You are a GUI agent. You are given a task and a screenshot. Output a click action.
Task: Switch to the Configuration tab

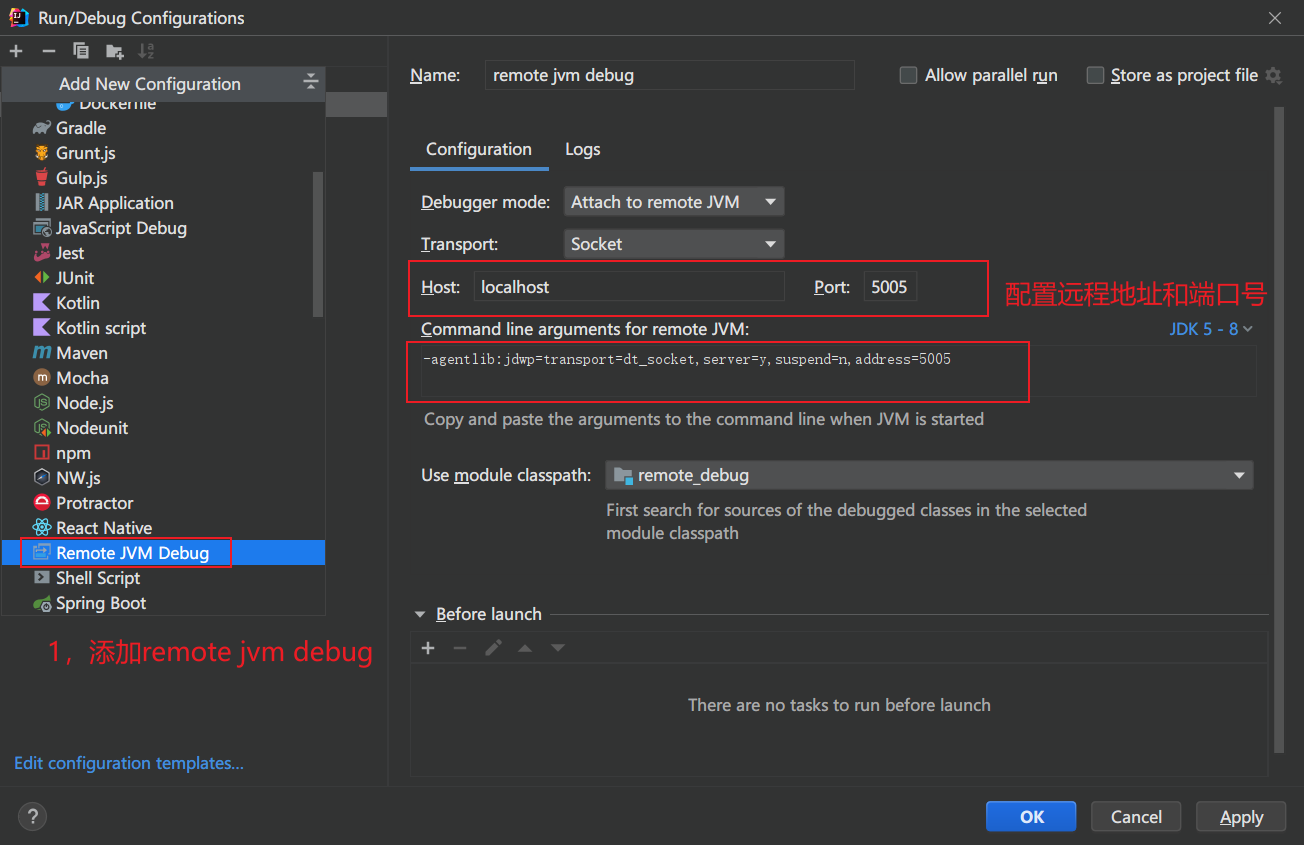479,149
